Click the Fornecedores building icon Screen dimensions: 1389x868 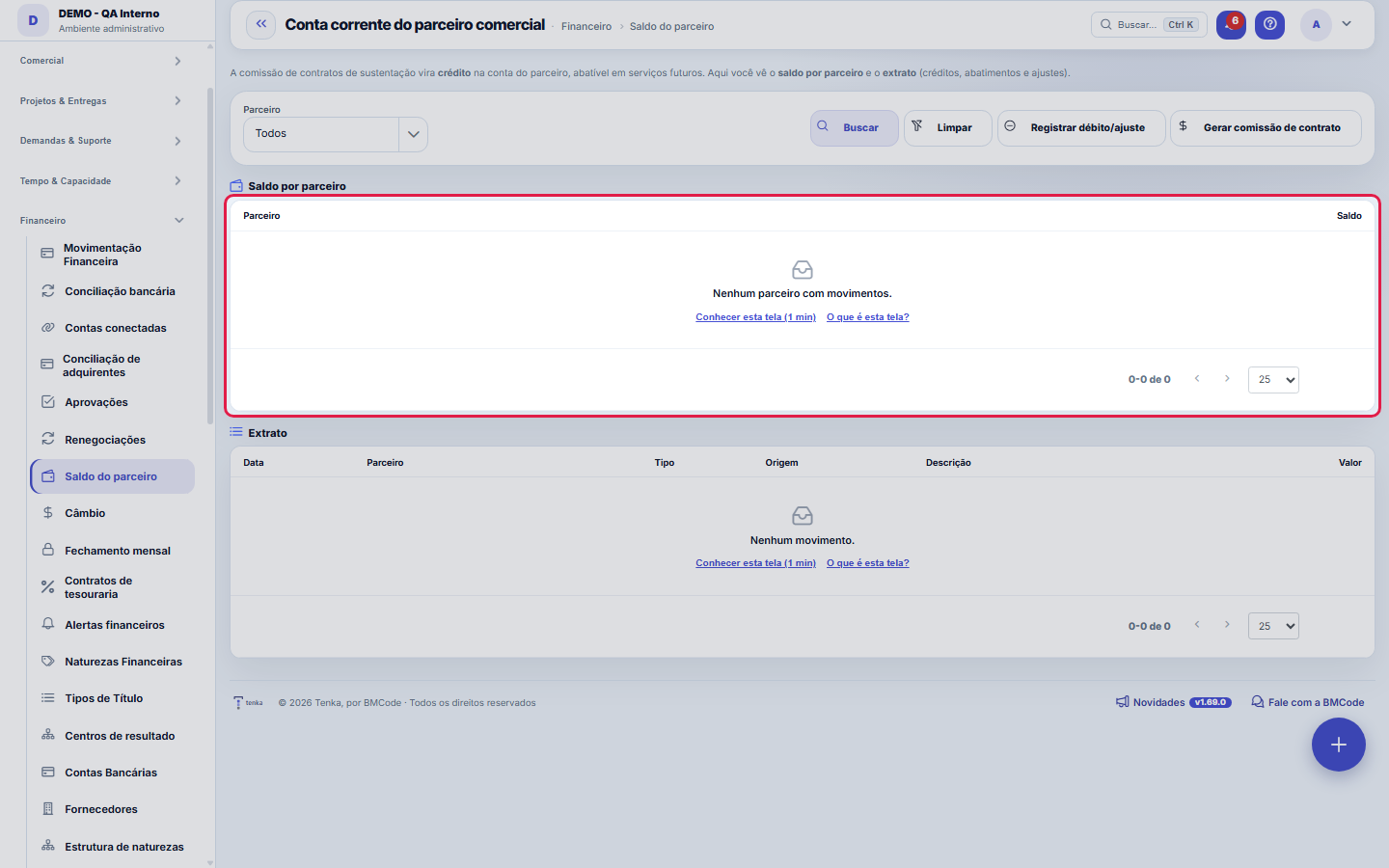click(47, 809)
